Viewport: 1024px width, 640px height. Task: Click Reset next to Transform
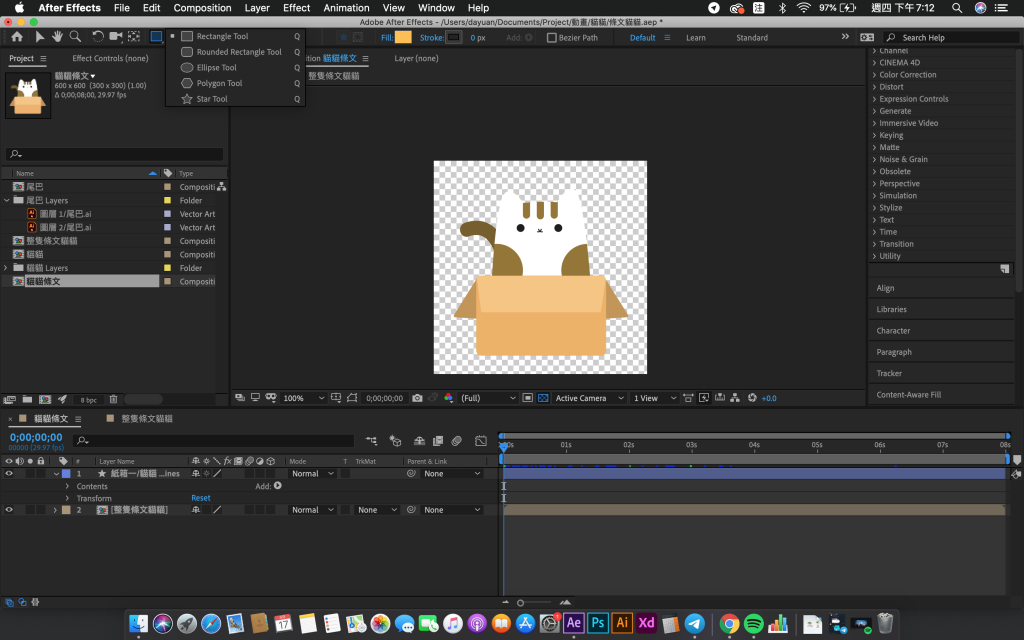tap(200, 498)
